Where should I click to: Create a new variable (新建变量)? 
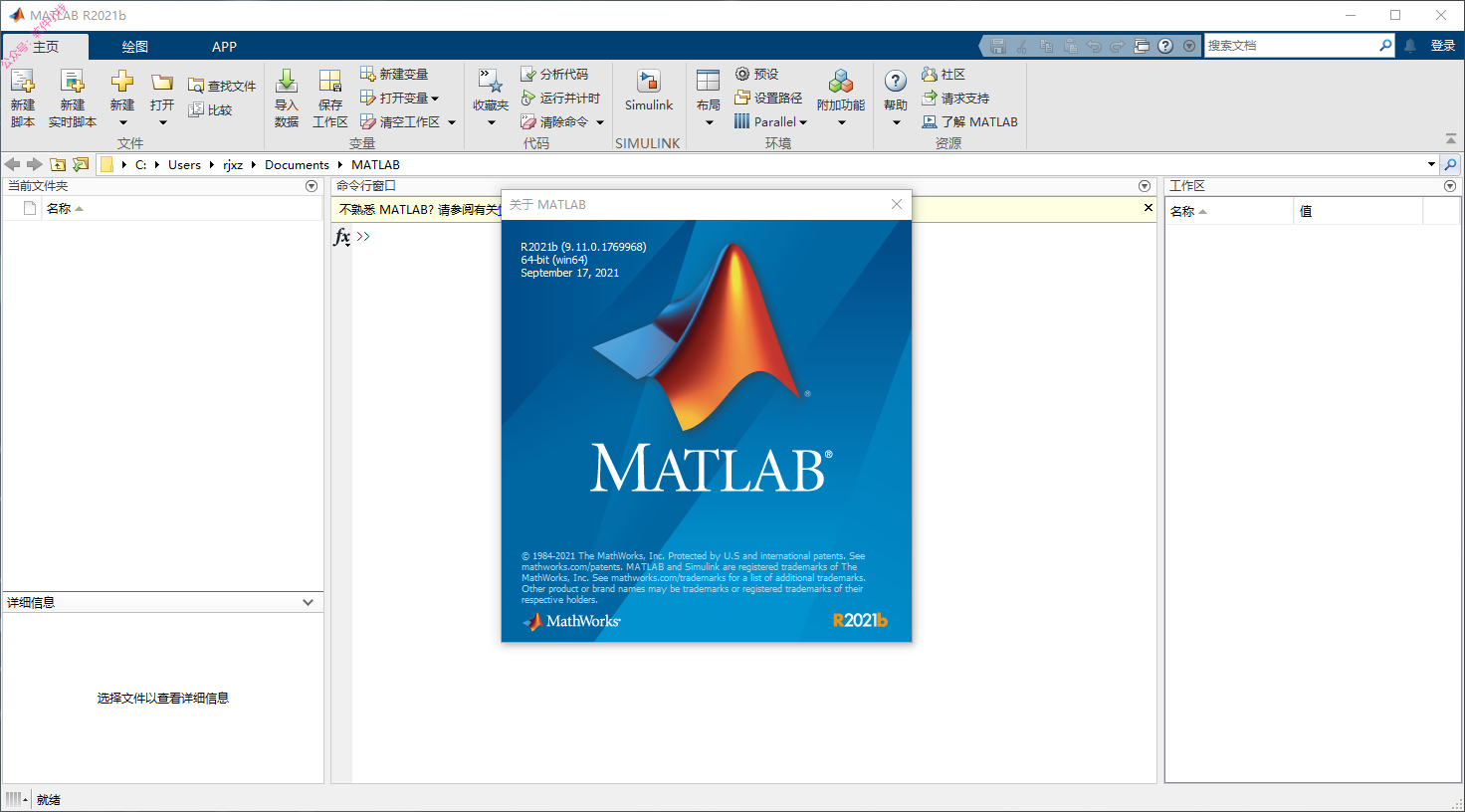pyautogui.click(x=394, y=75)
